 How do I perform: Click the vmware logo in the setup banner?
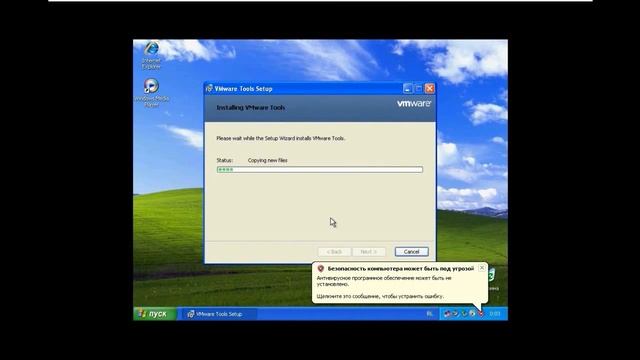click(413, 104)
